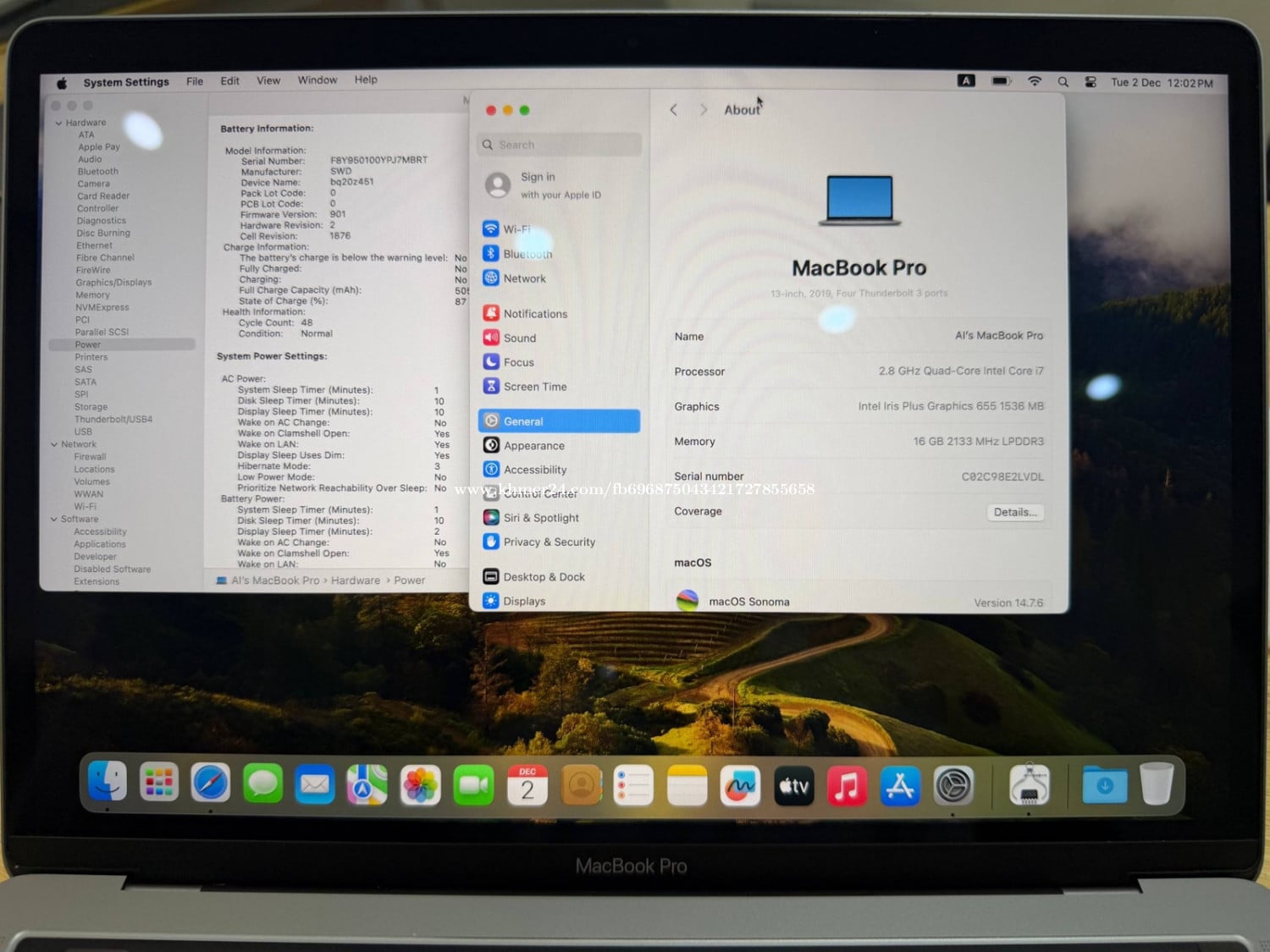Open Spotlight search in menu bar
The width and height of the screenshot is (1270, 952).
click(1063, 82)
